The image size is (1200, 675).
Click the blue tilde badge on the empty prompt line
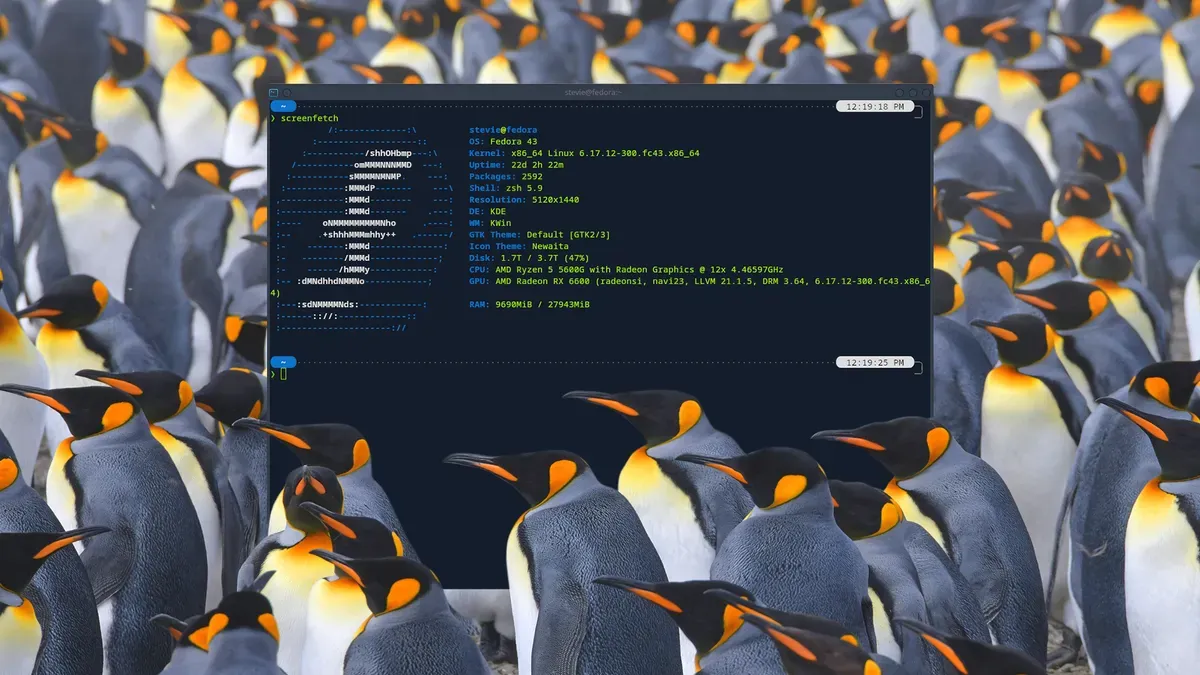[283, 362]
